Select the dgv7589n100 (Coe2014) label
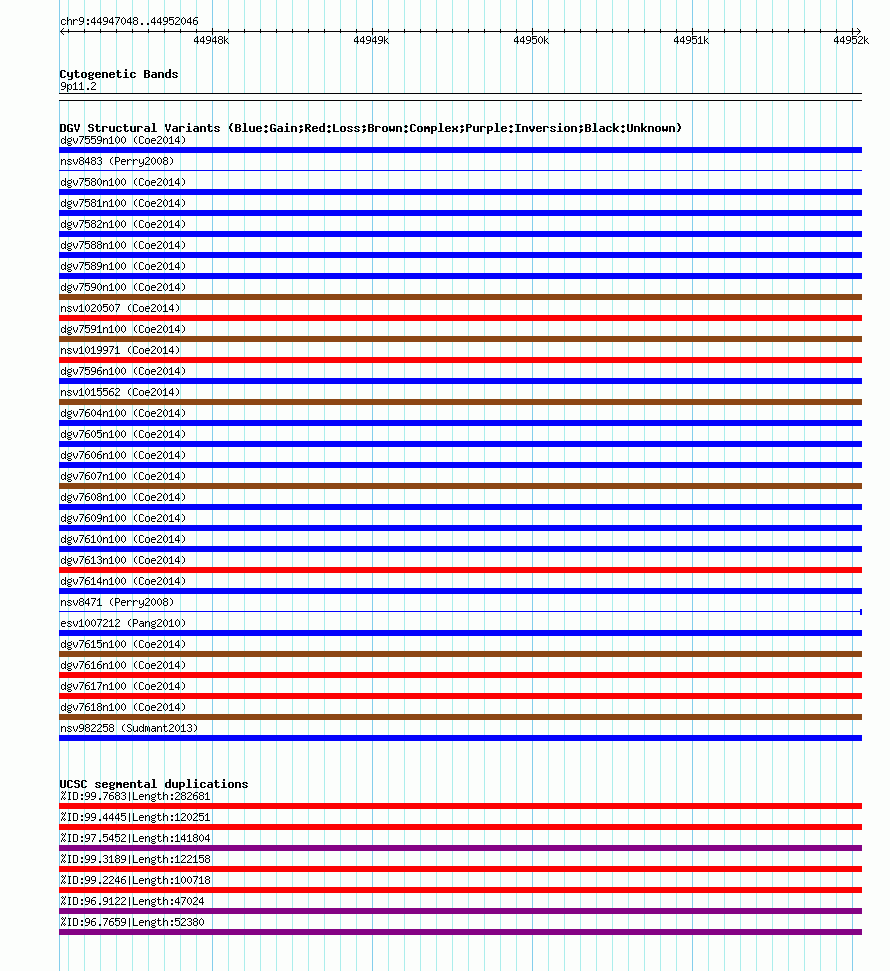Viewport: 890px width, 971px height. pyautogui.click(x=123, y=267)
